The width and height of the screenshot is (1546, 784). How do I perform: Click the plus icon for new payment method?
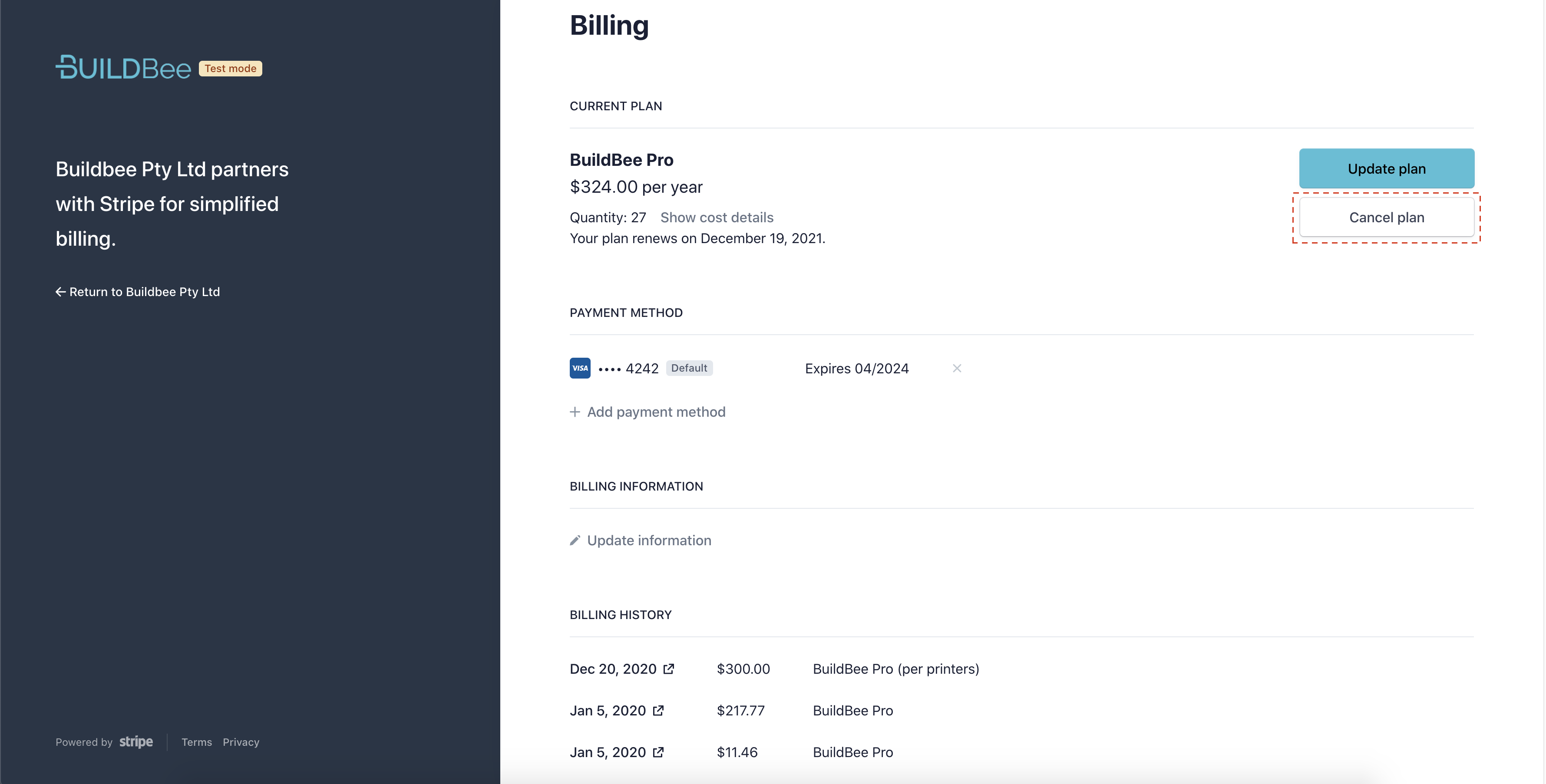tap(575, 412)
